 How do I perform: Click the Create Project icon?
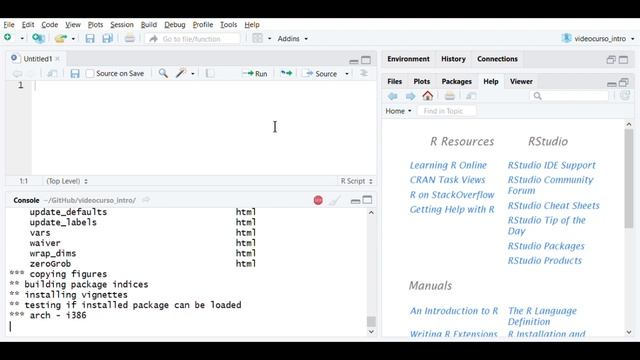38,38
